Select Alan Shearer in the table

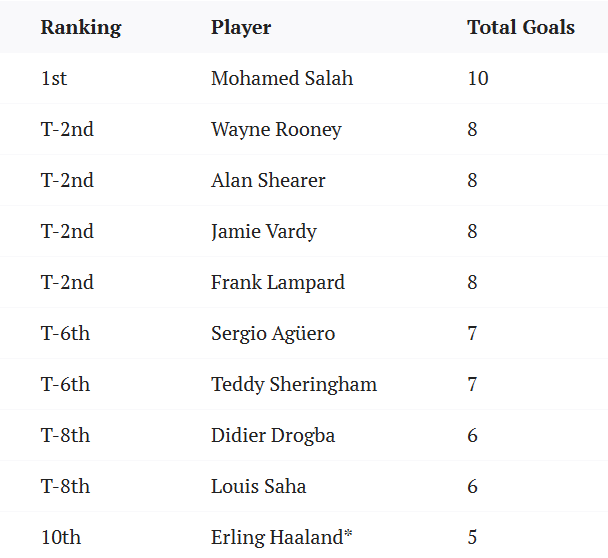pos(268,180)
